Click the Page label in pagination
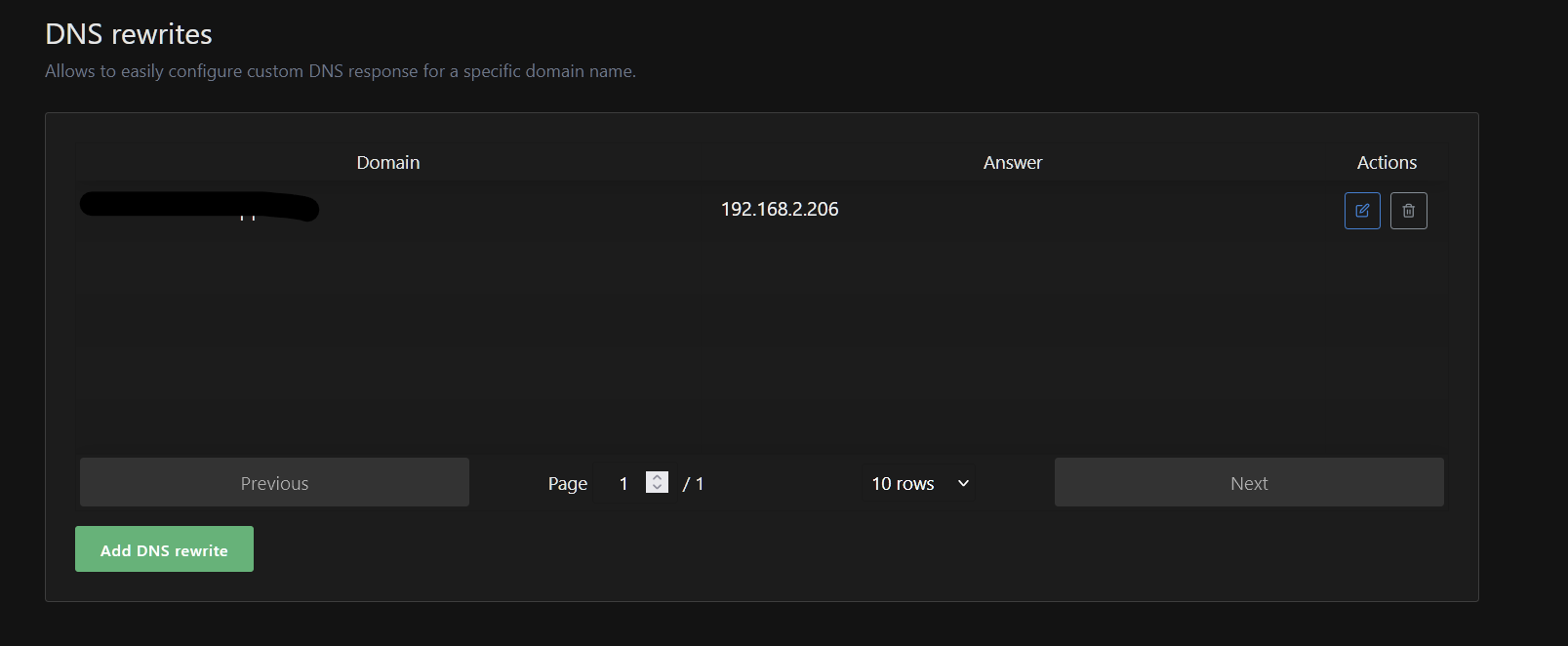This screenshot has height=646, width=1568. 567,484
